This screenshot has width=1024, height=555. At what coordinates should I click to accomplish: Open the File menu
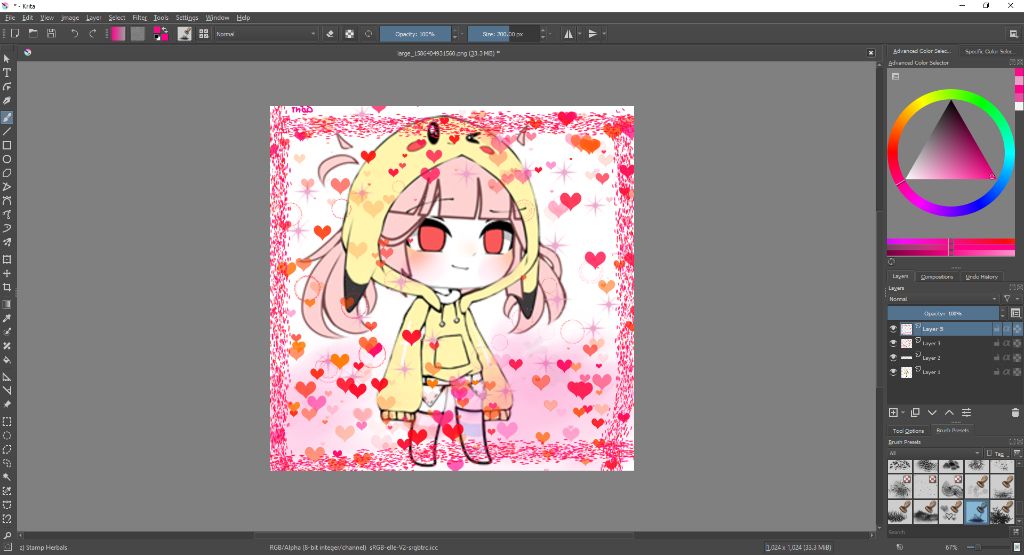point(10,18)
